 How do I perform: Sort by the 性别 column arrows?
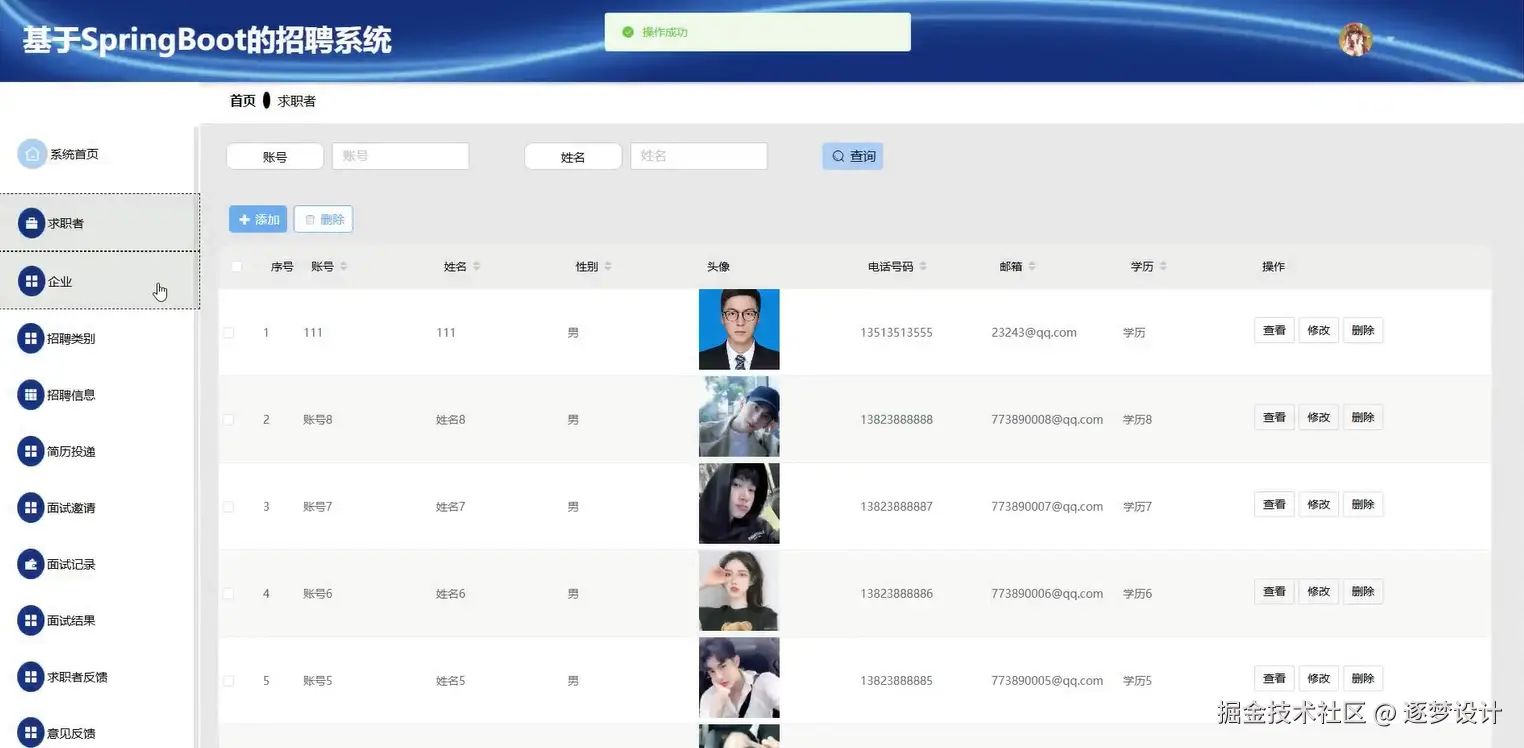(608, 266)
